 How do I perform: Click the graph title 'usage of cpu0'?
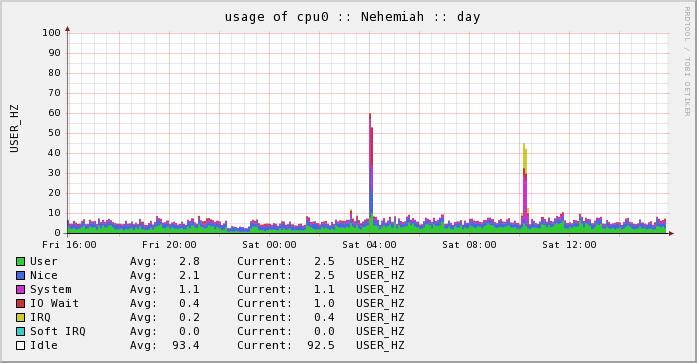(276, 17)
